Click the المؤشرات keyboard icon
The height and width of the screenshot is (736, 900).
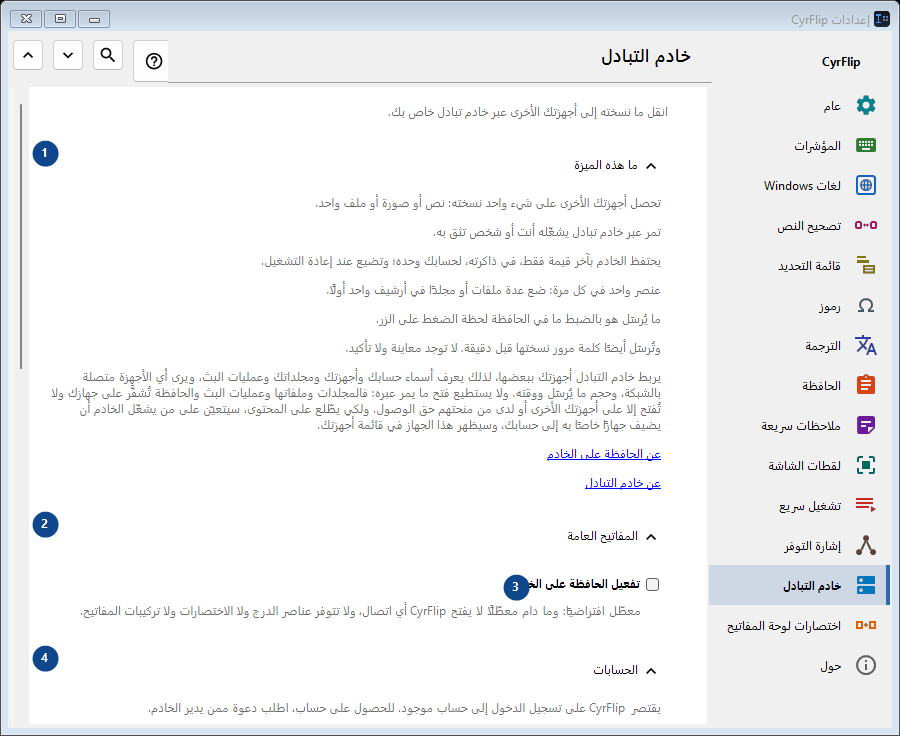(866, 145)
